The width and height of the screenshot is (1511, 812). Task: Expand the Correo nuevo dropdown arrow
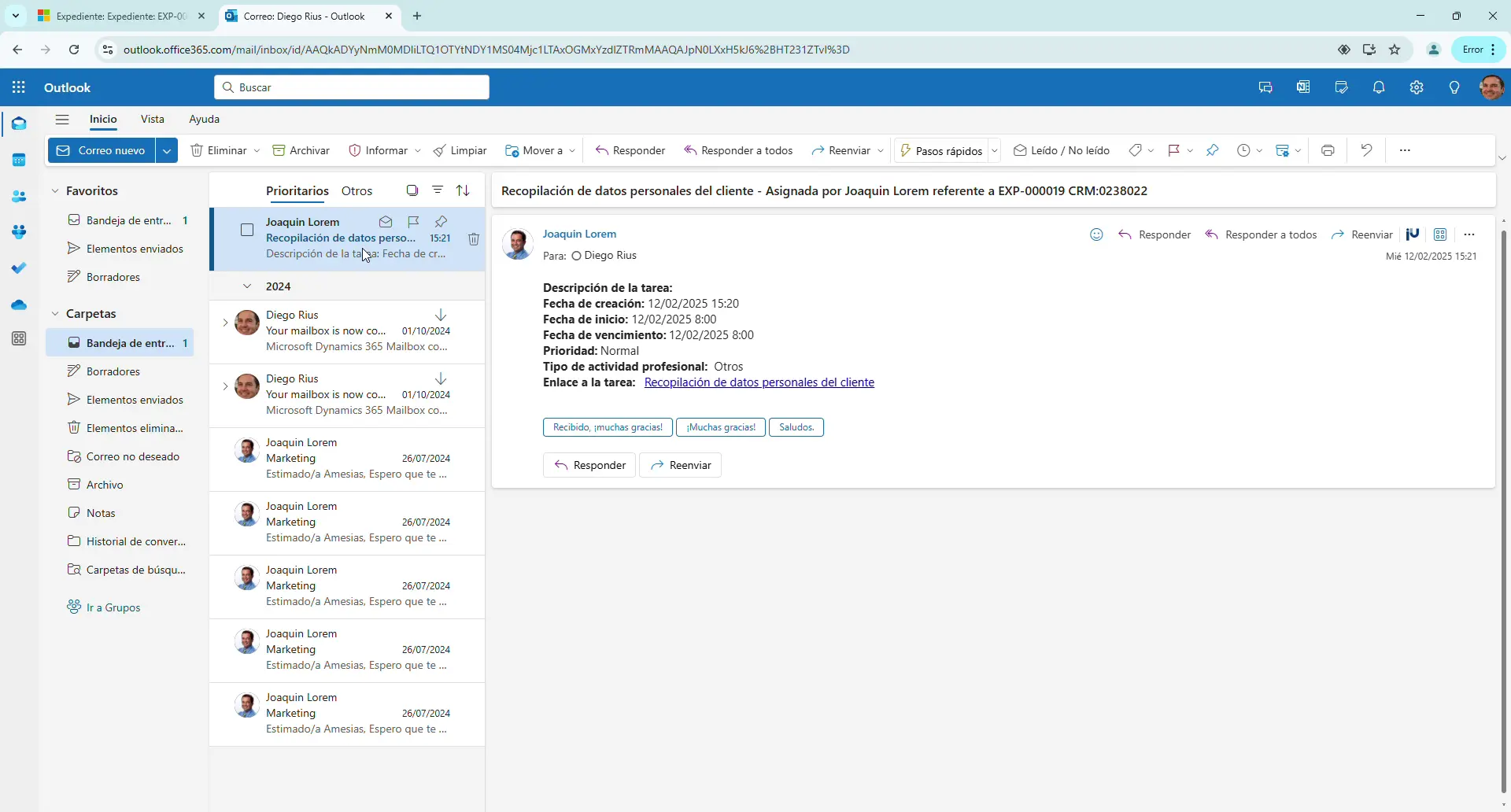click(x=167, y=150)
